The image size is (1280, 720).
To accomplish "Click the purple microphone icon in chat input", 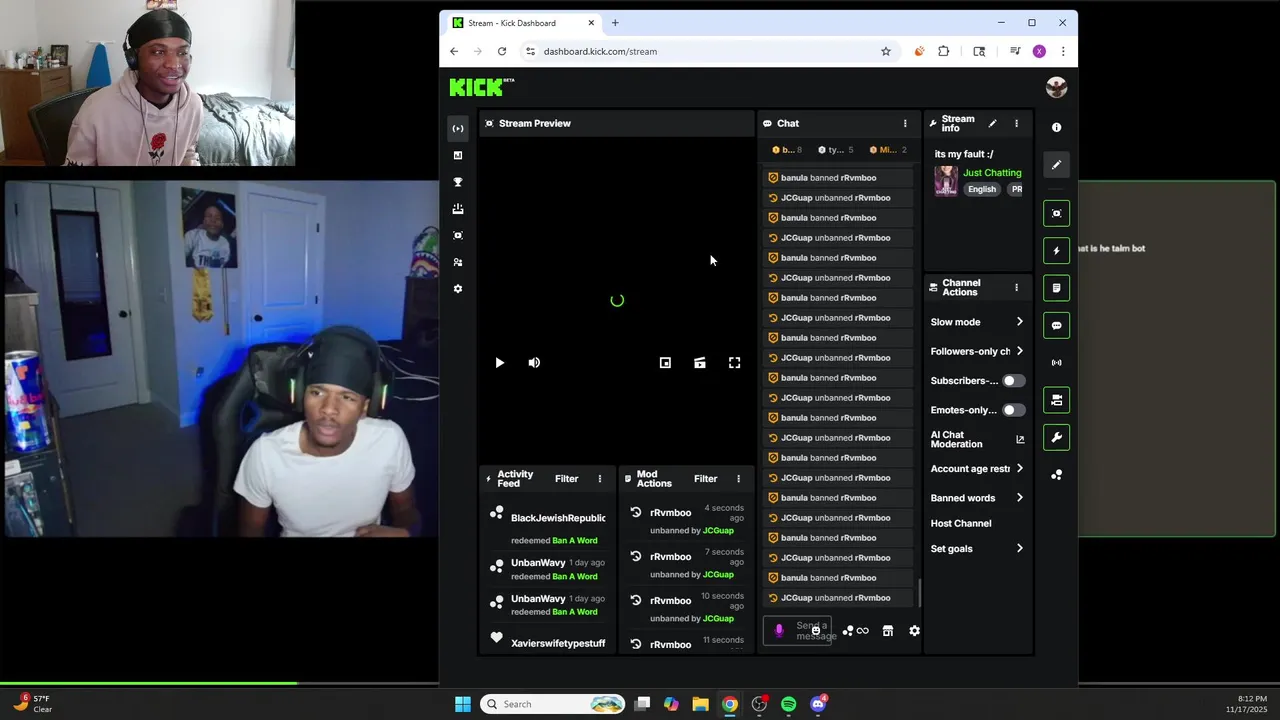I will [x=779, y=631].
